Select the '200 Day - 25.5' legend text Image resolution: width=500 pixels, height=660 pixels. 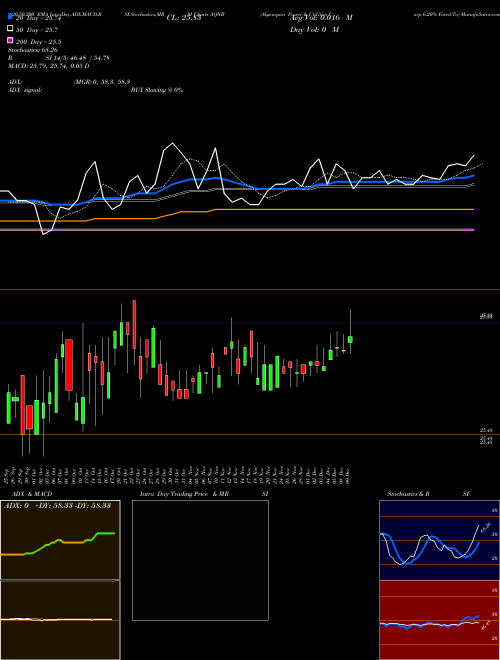[39, 42]
